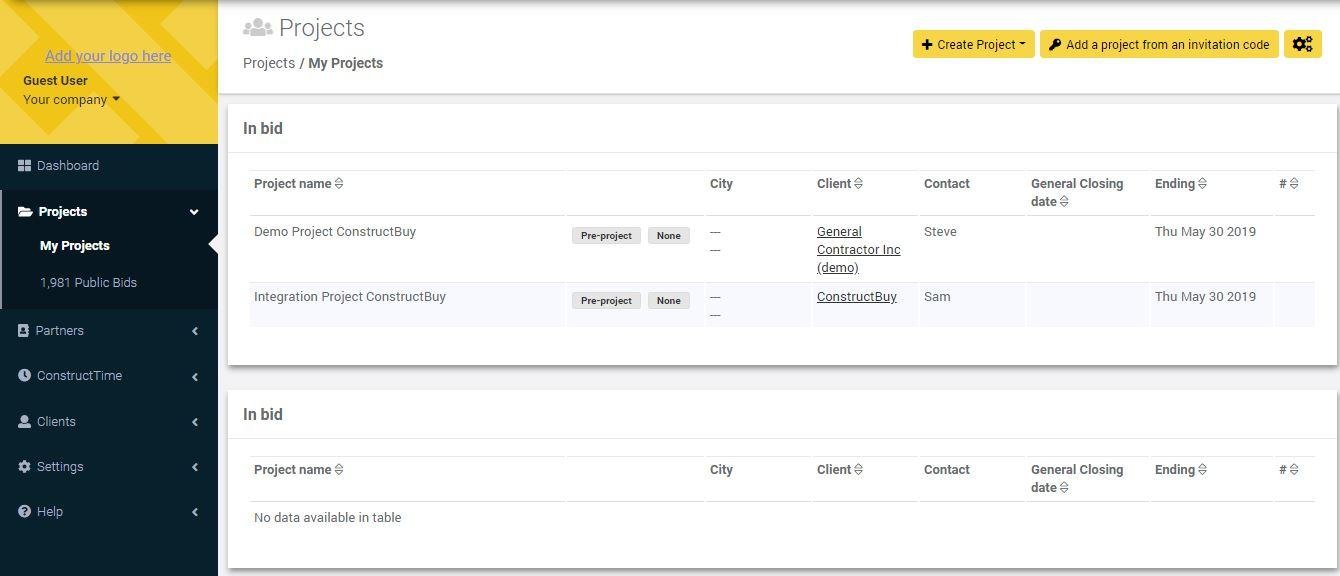Open the Create Project dropdown
Image resolution: width=1340 pixels, height=576 pixels.
tap(973, 44)
